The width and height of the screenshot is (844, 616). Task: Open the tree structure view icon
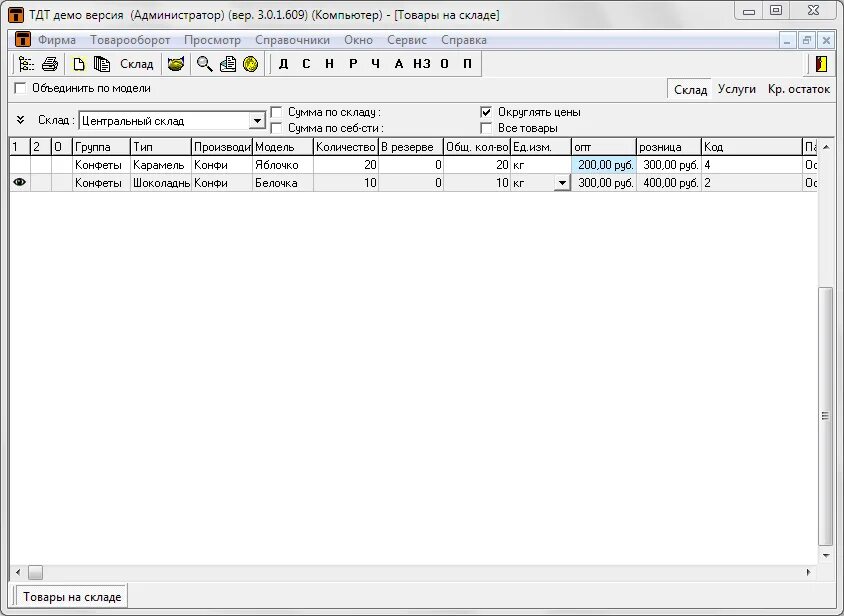tap(25, 64)
